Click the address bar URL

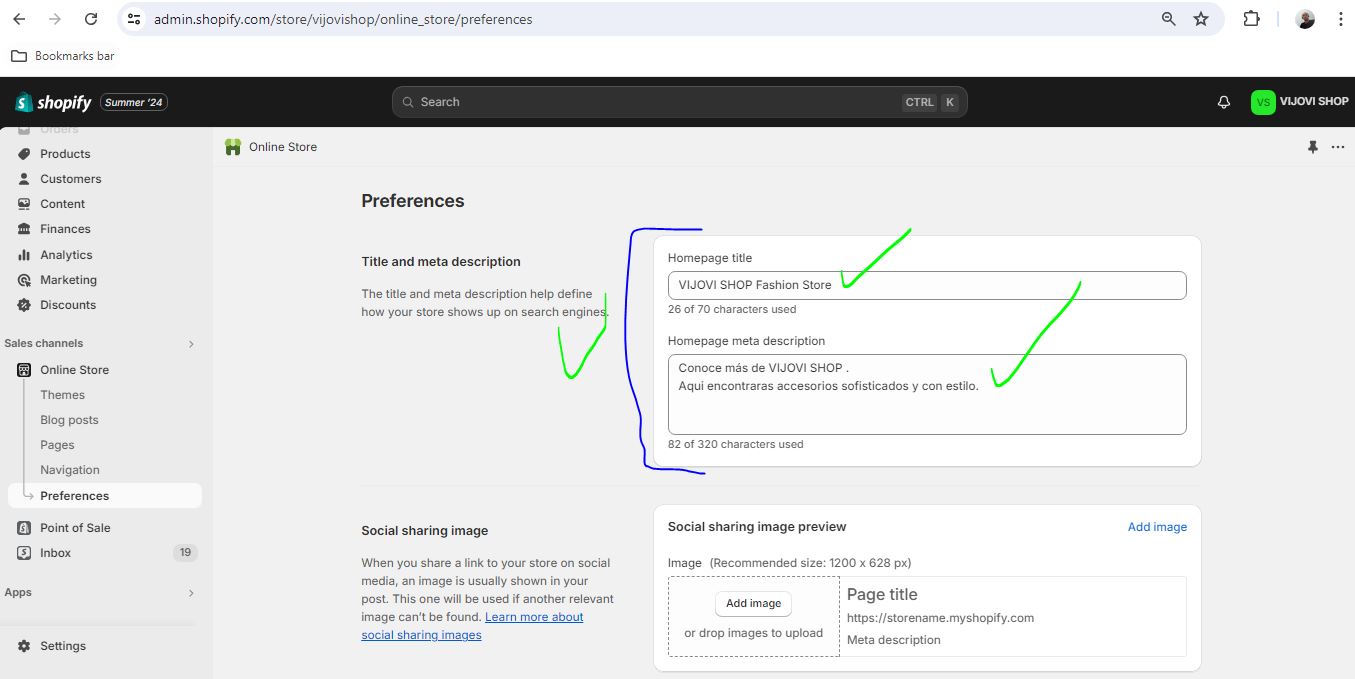coord(343,19)
